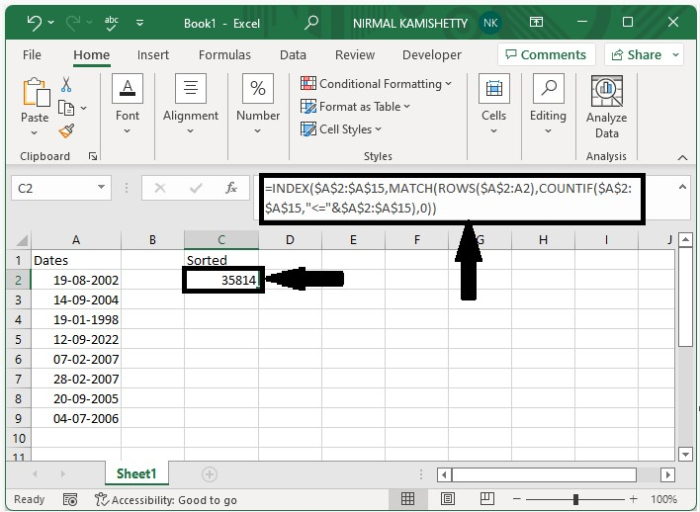This screenshot has height=512, width=700.
Task: Select cell C2 containing 35814
Action: [x=221, y=280]
